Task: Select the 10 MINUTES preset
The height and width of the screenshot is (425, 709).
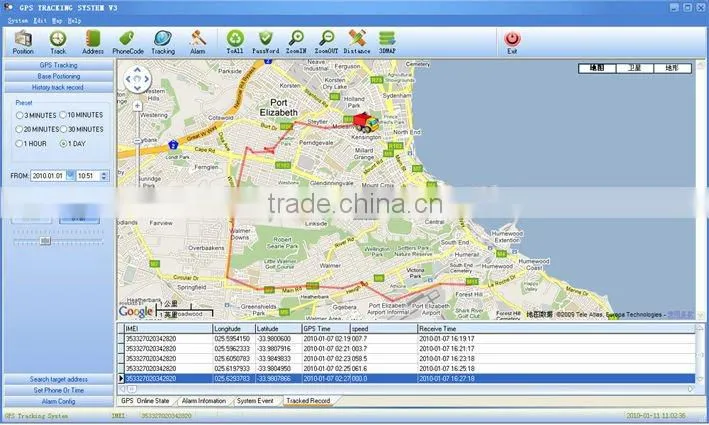Action: [x=81, y=115]
